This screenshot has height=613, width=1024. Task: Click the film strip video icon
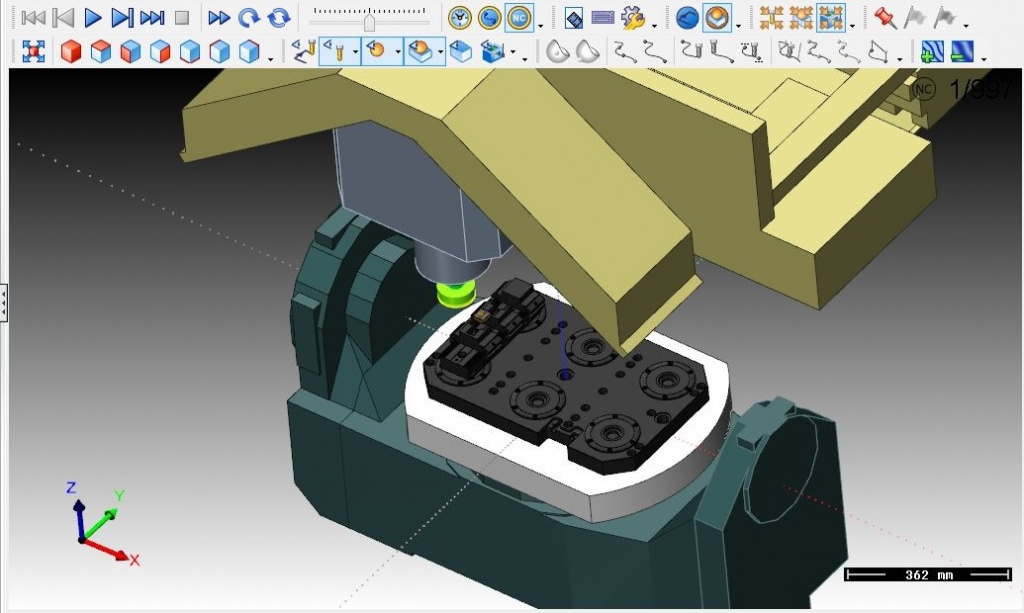click(x=573, y=18)
